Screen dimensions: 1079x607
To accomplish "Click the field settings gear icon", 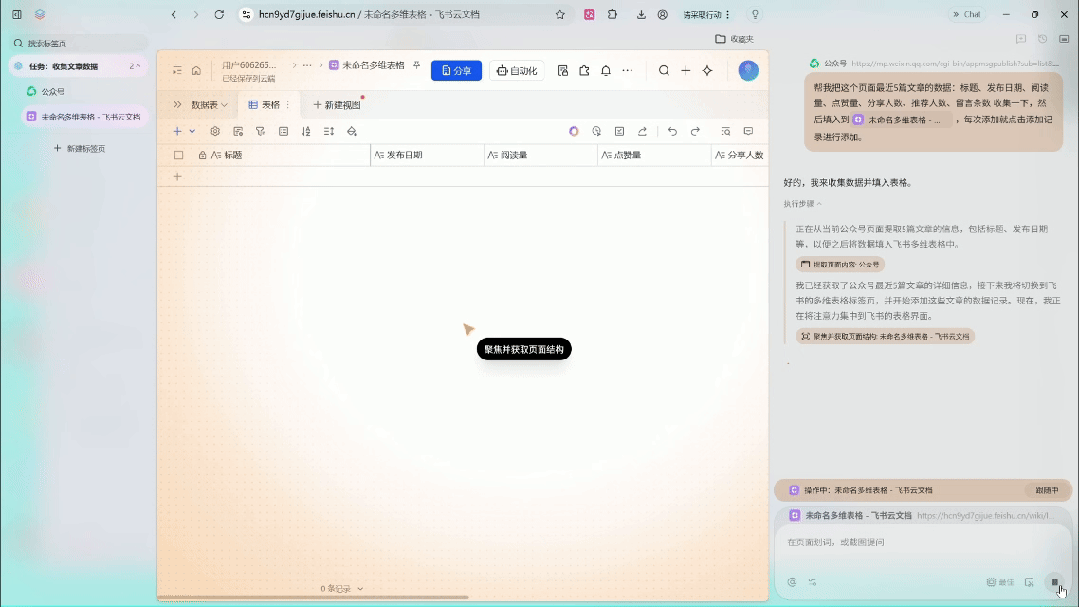I will (215, 131).
